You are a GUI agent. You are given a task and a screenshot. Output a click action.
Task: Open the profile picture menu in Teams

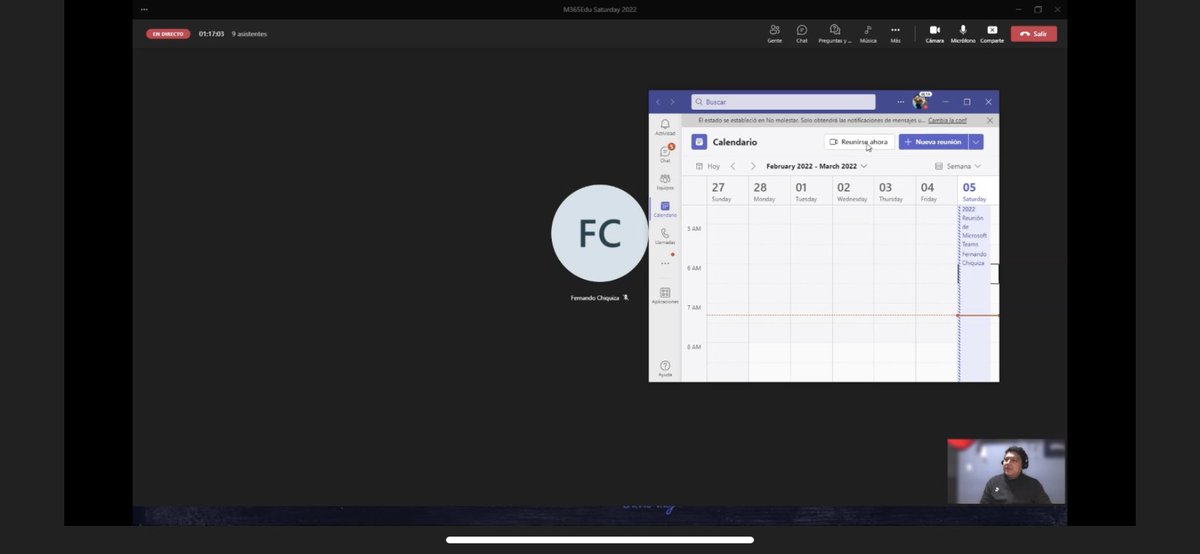(920, 101)
